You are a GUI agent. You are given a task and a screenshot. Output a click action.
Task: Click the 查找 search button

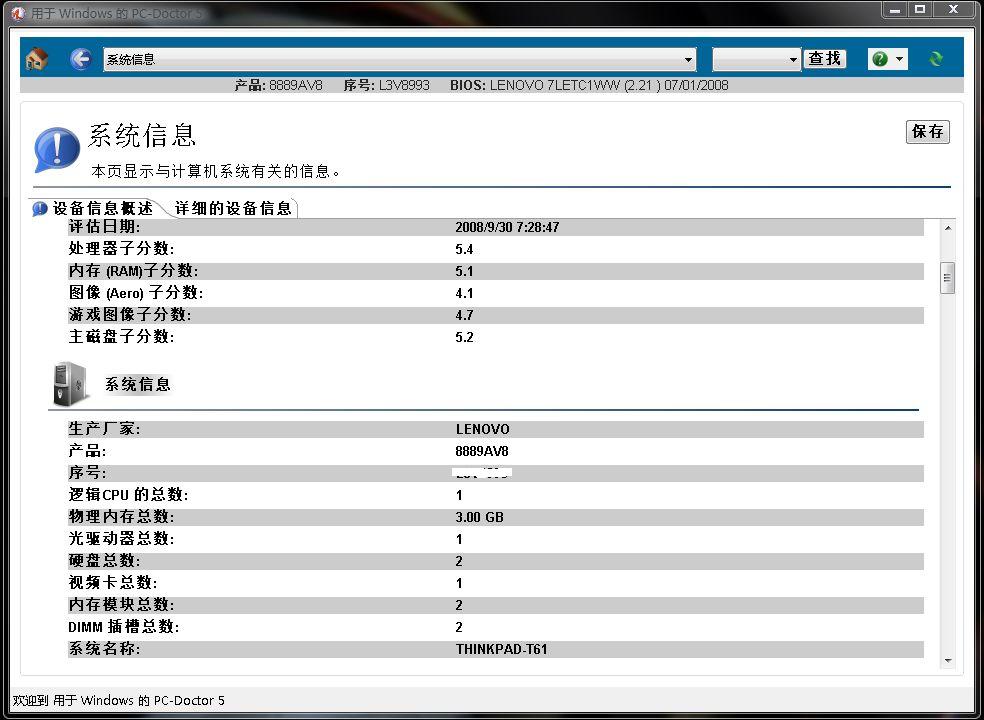[x=825, y=59]
